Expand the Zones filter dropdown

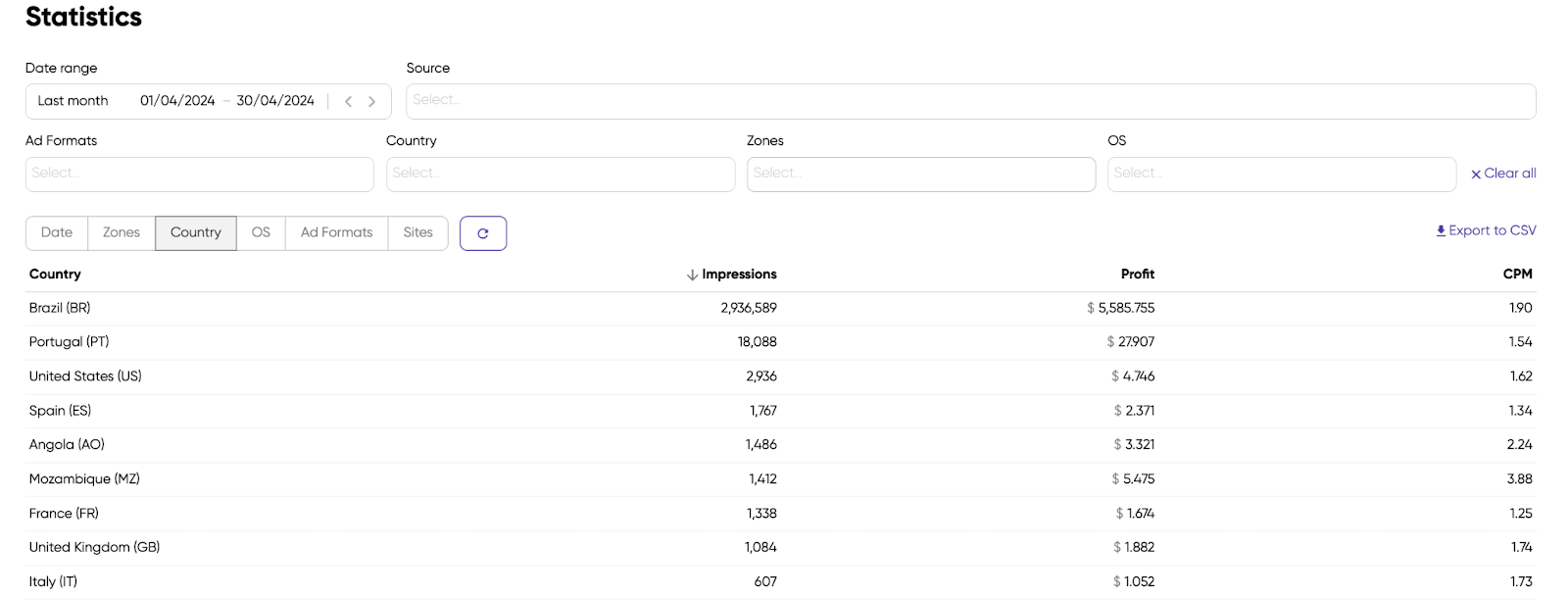920,175
